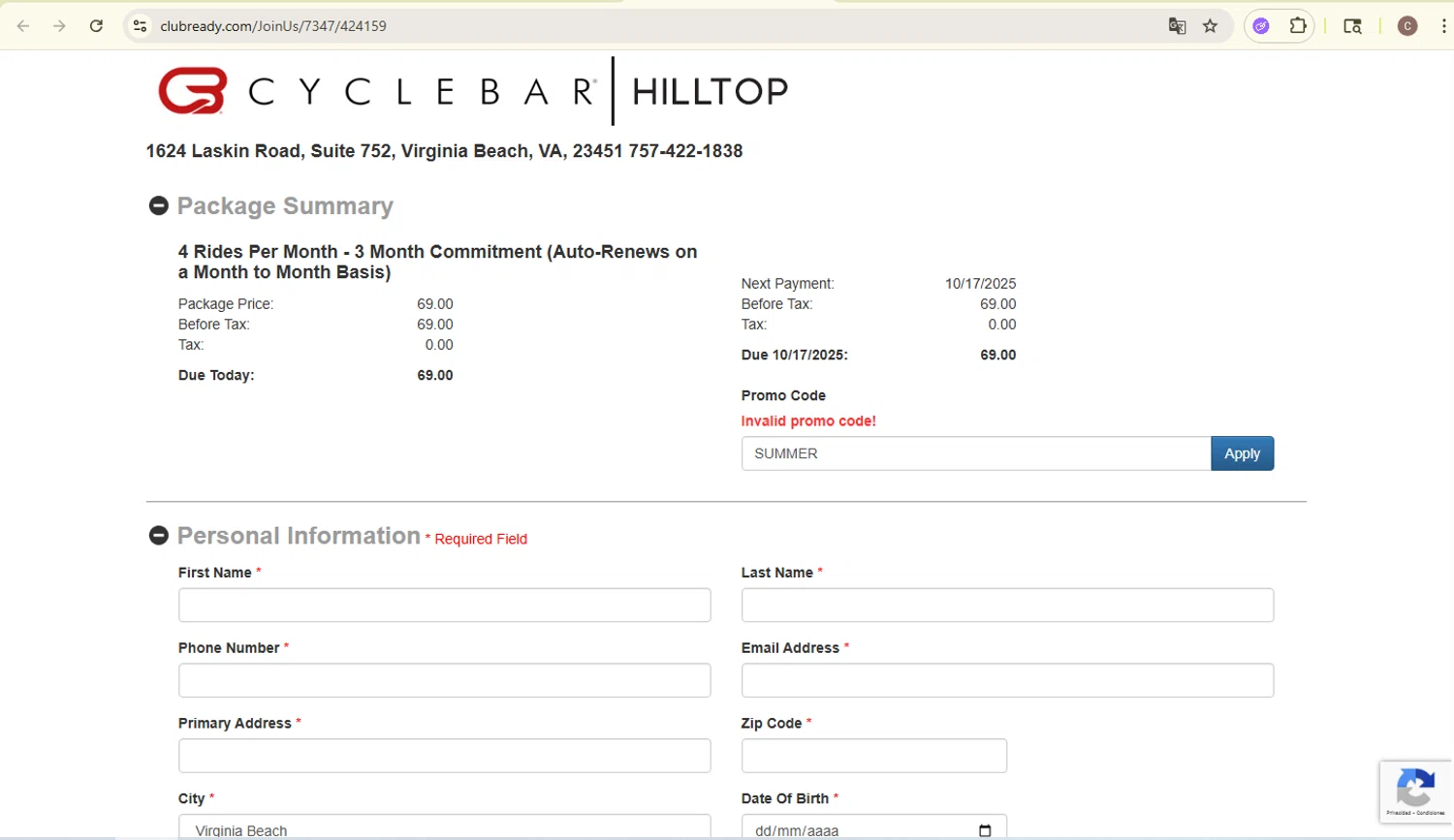1454x840 pixels.
Task: Click the Email Address field
Action: pos(1007,681)
